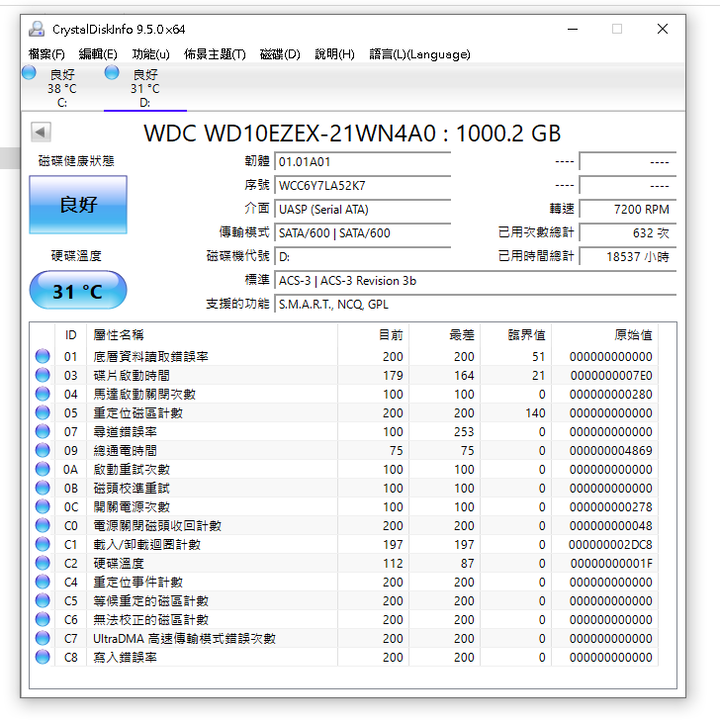Click status orb for ID C0 row
The height and width of the screenshot is (722, 720).
pyautogui.click(x=42, y=525)
